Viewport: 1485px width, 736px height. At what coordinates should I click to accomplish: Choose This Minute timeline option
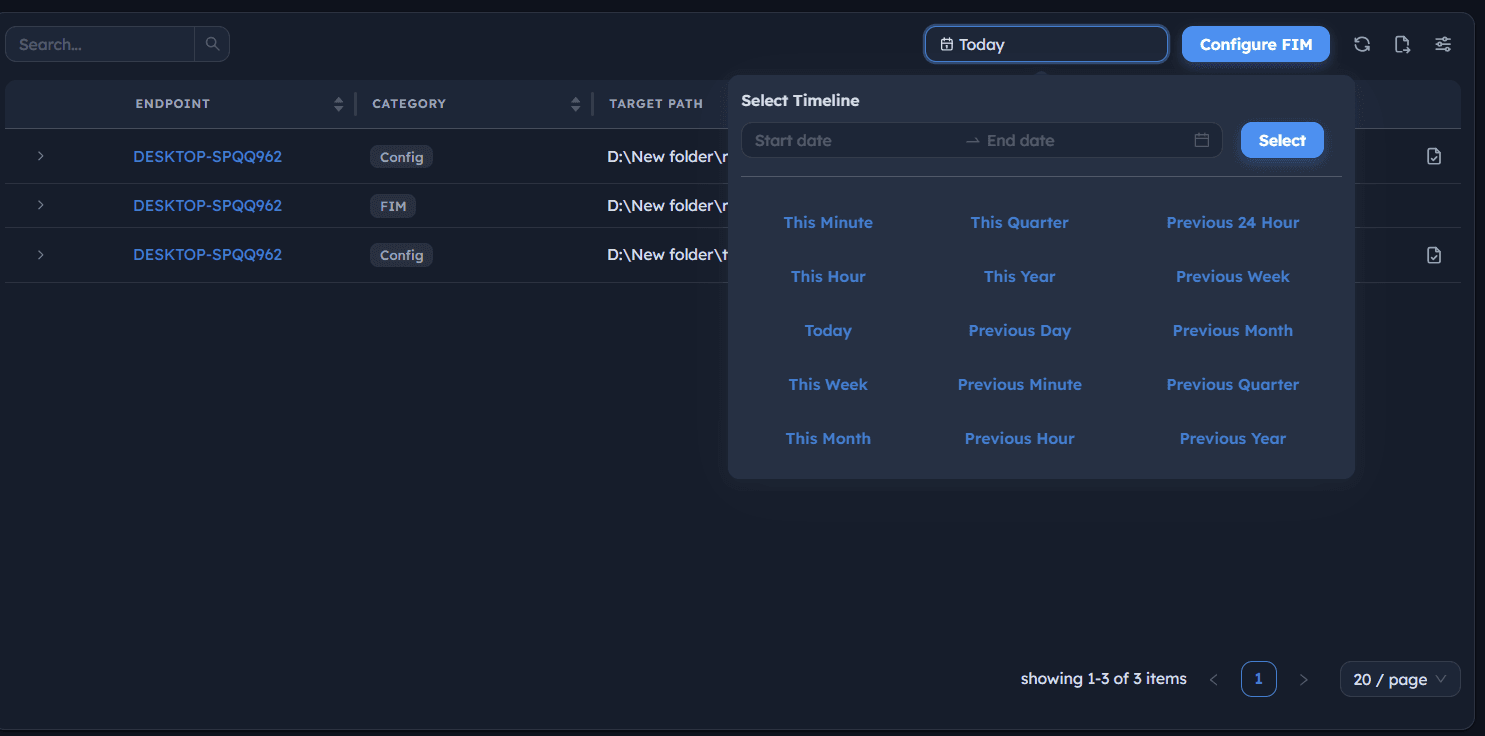828,222
